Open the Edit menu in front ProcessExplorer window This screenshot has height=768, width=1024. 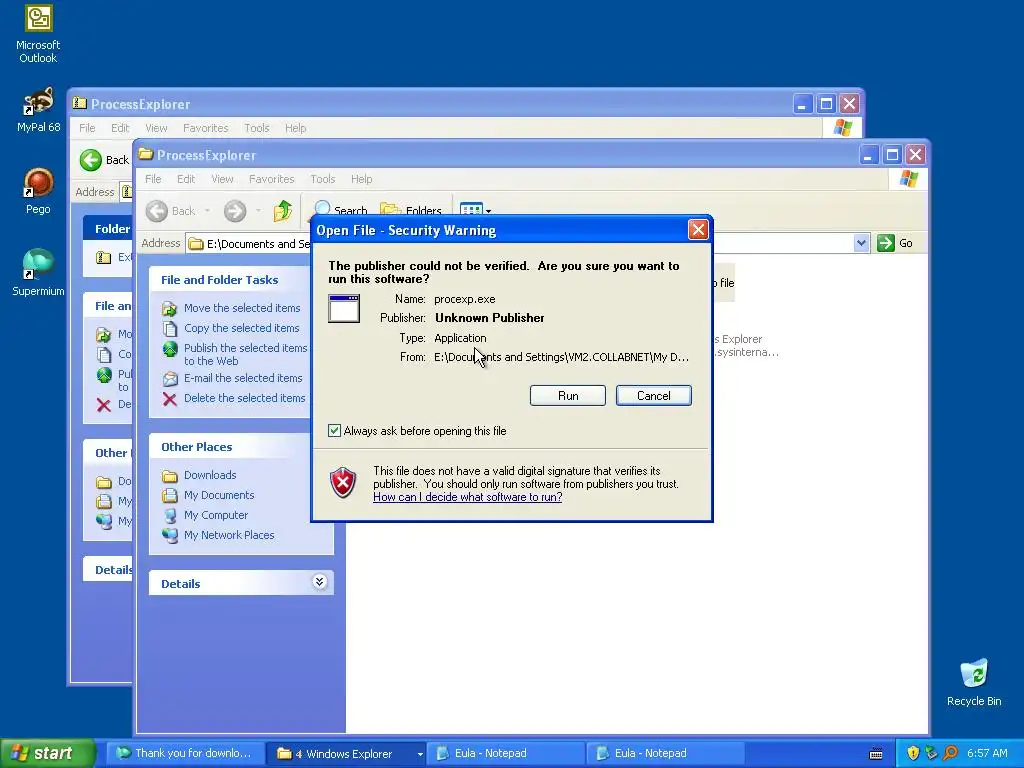pos(185,179)
